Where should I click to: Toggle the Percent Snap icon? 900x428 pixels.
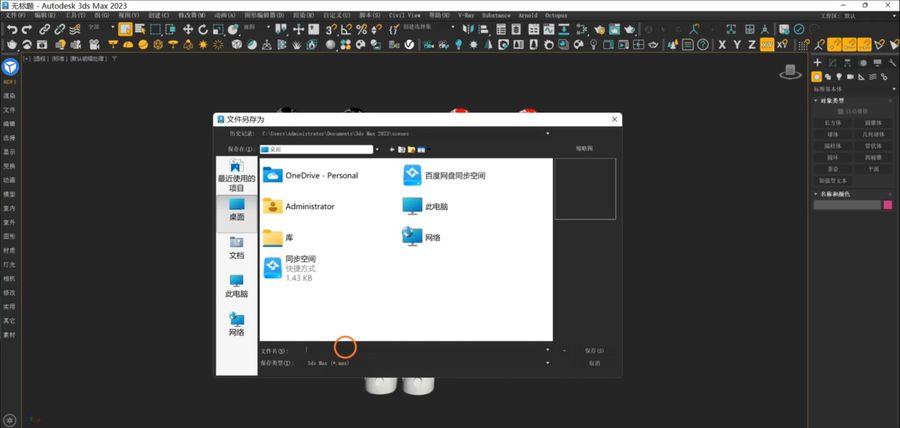click(x=361, y=29)
